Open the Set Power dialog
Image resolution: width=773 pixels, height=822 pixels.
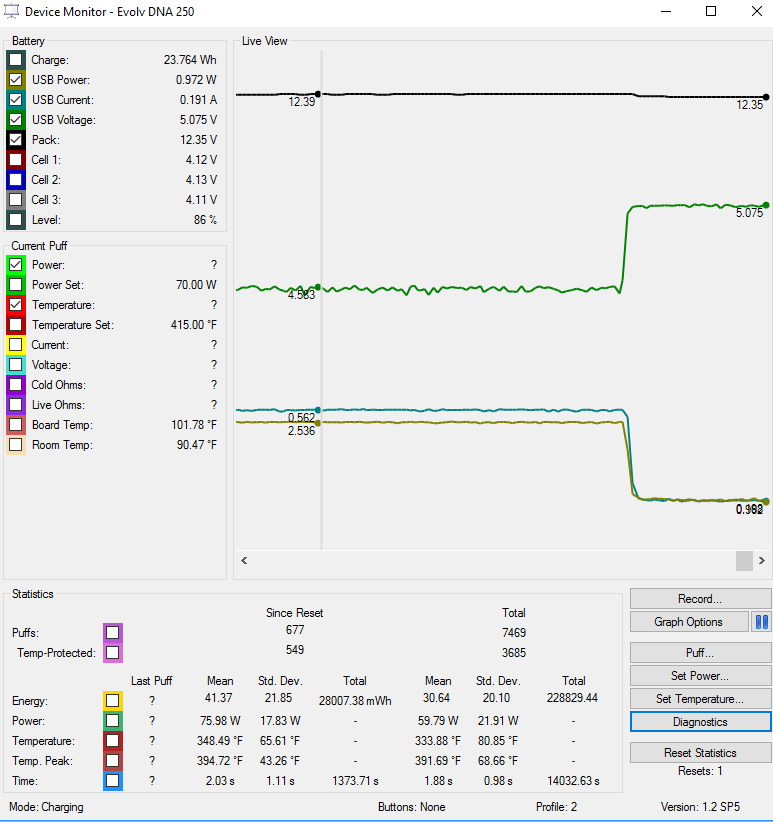(700, 675)
